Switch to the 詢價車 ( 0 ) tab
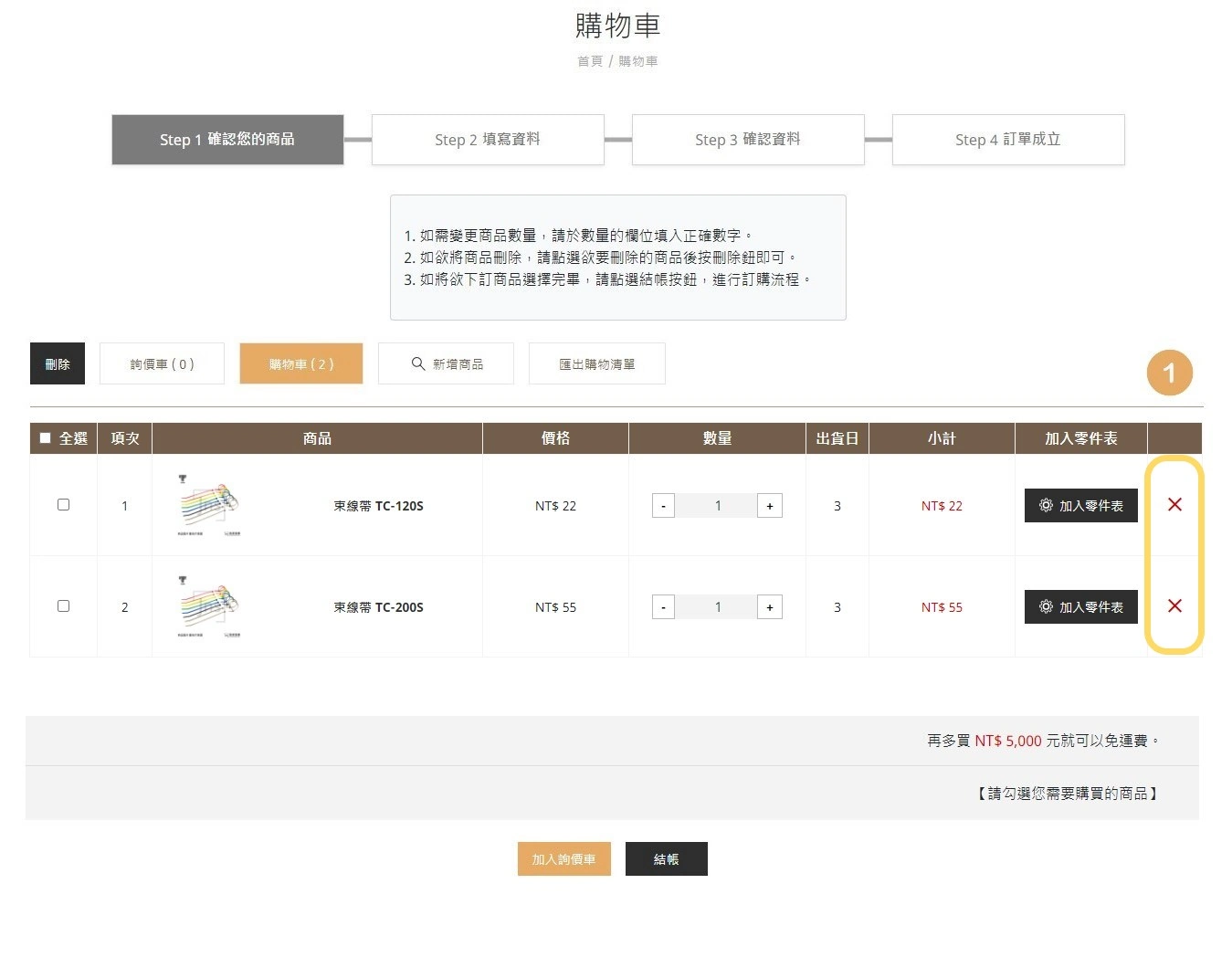Screen dimensions: 1232x968 coord(162,363)
